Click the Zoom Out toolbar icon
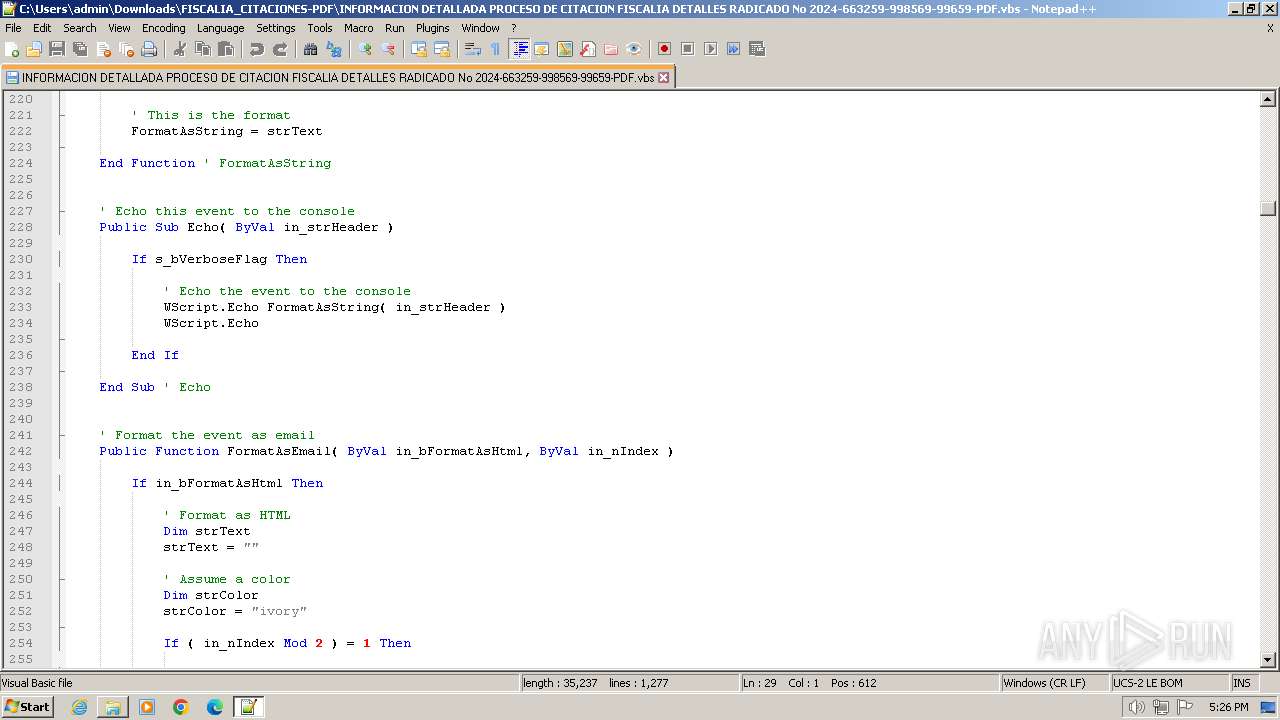This screenshot has height=720, width=1280. tap(387, 49)
